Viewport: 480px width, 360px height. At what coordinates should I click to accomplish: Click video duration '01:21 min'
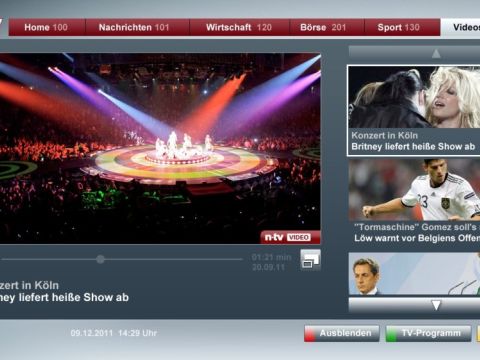(x=271, y=257)
